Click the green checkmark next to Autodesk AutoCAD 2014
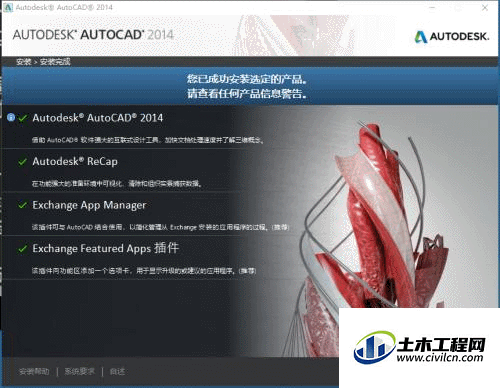The width and height of the screenshot is (500, 388). (x=23, y=118)
